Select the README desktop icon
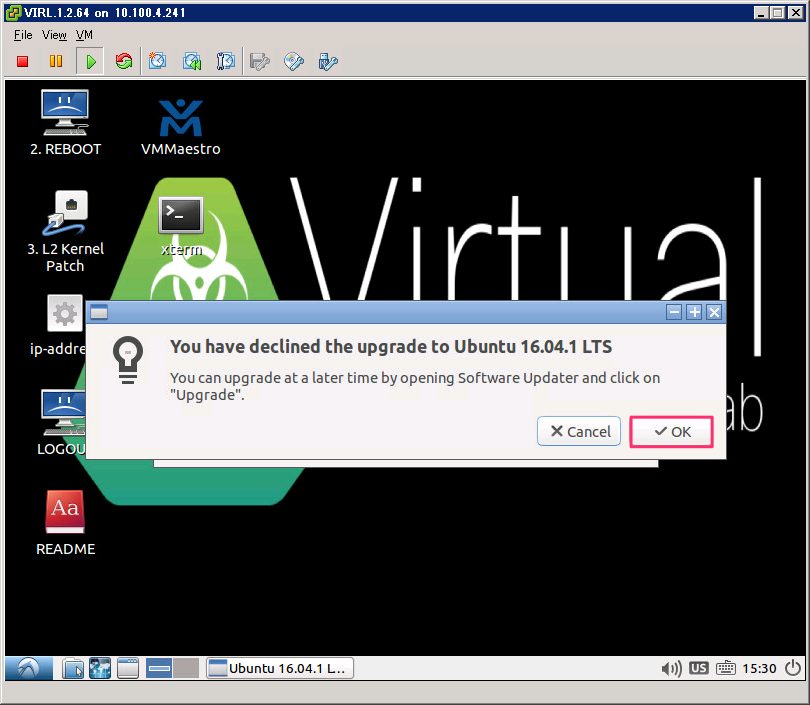Viewport: 810px width, 705px height. 65,523
